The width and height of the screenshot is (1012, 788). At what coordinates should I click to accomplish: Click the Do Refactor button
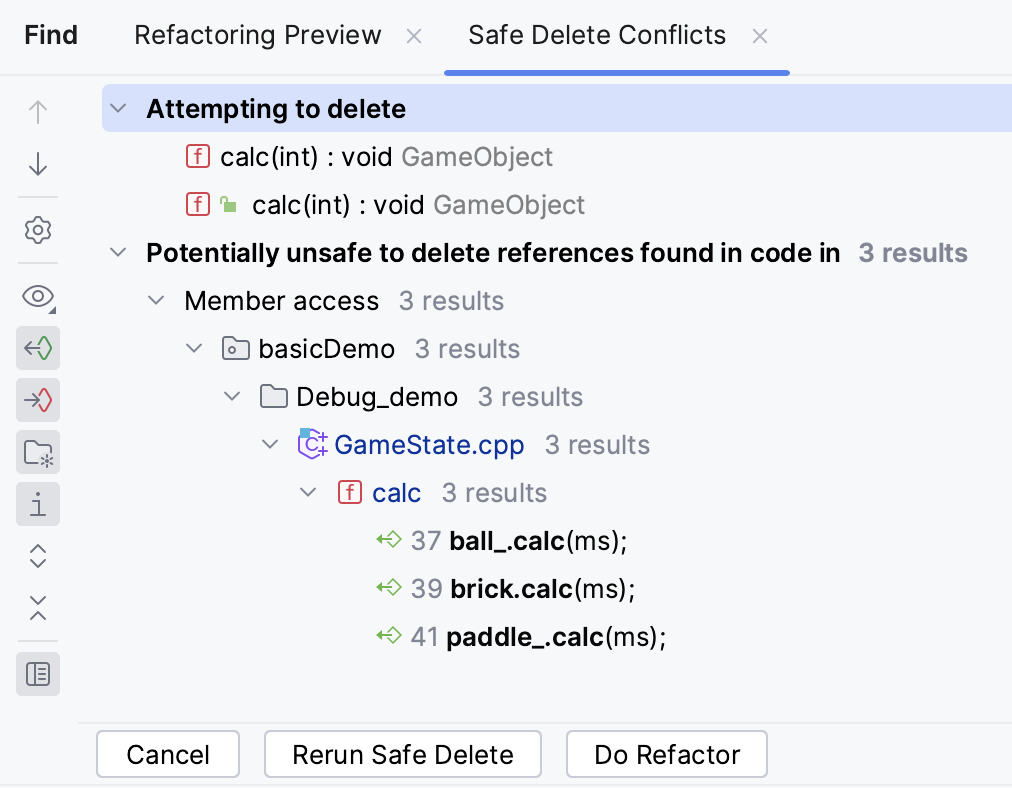point(666,754)
